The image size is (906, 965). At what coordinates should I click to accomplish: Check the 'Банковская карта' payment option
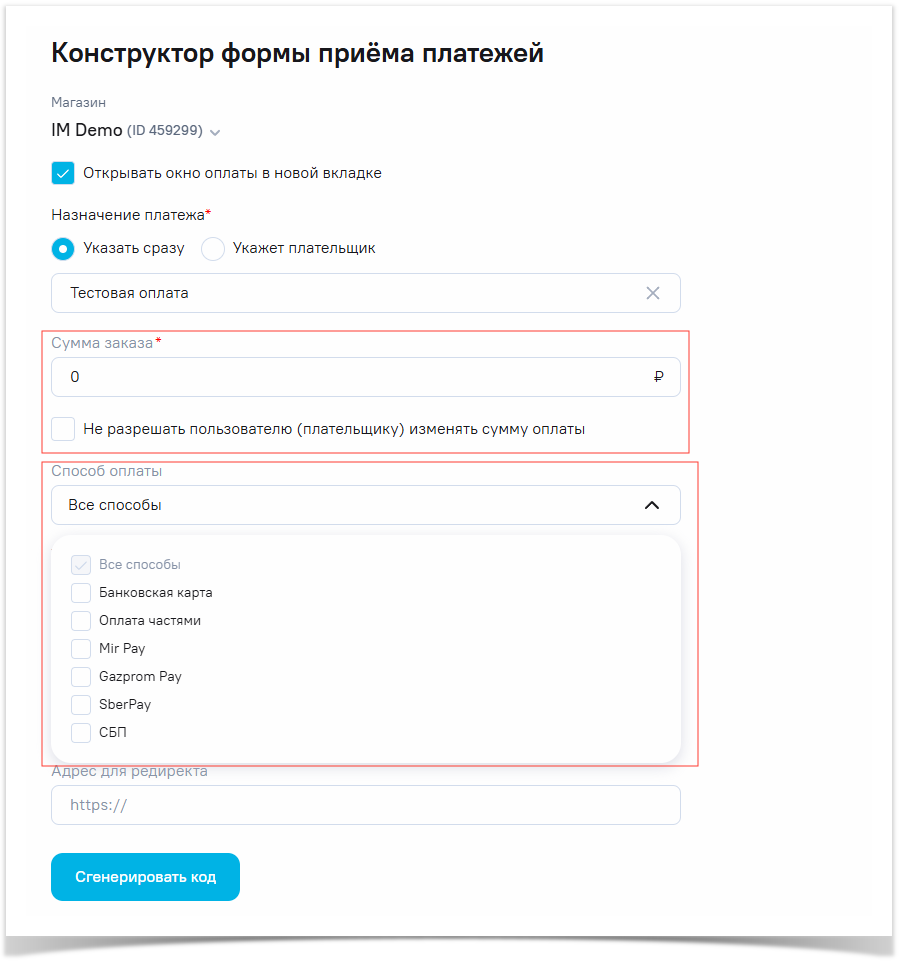point(81,593)
